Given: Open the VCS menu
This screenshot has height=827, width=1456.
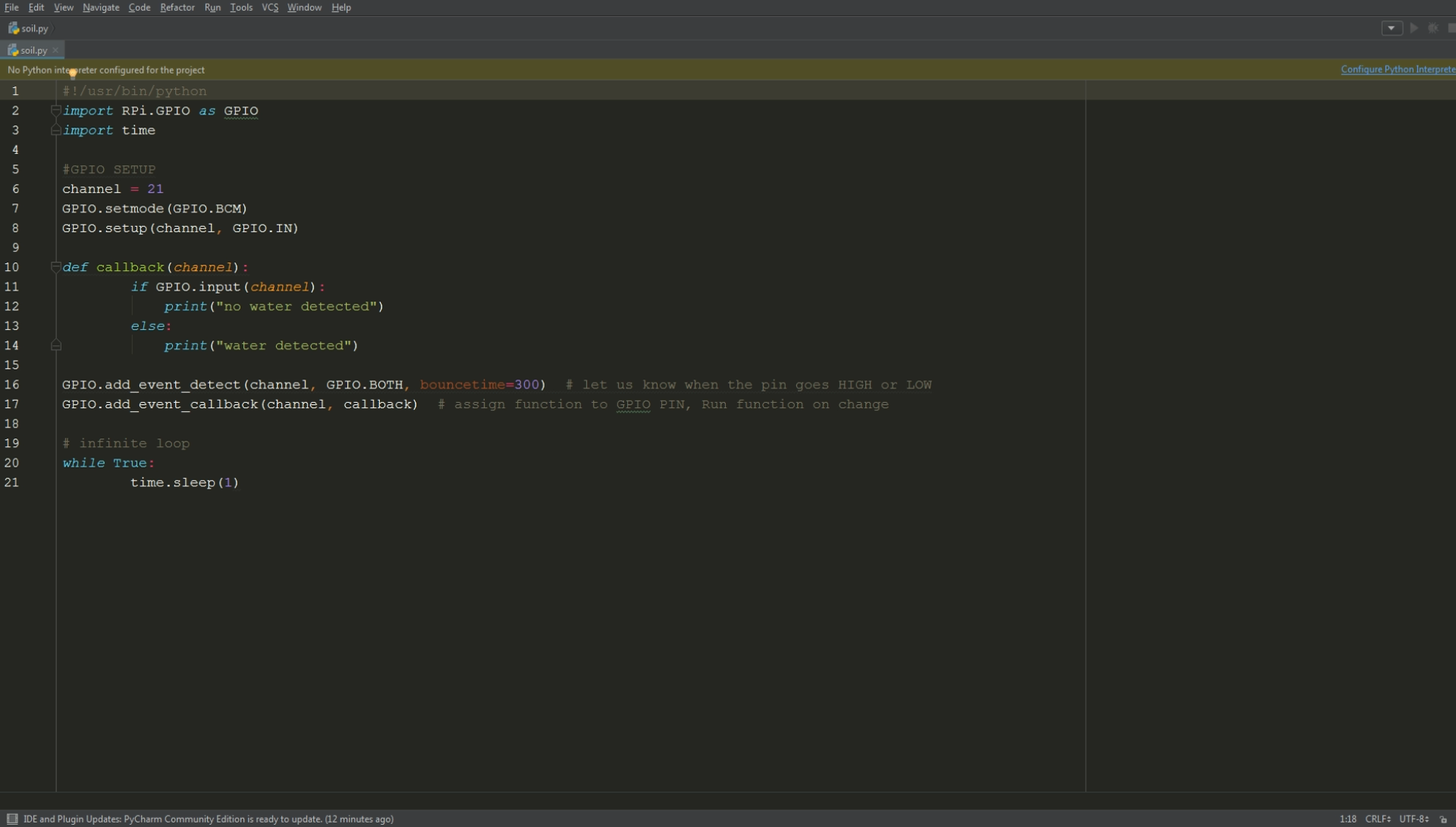Looking at the screenshot, I should pyautogui.click(x=270, y=8).
